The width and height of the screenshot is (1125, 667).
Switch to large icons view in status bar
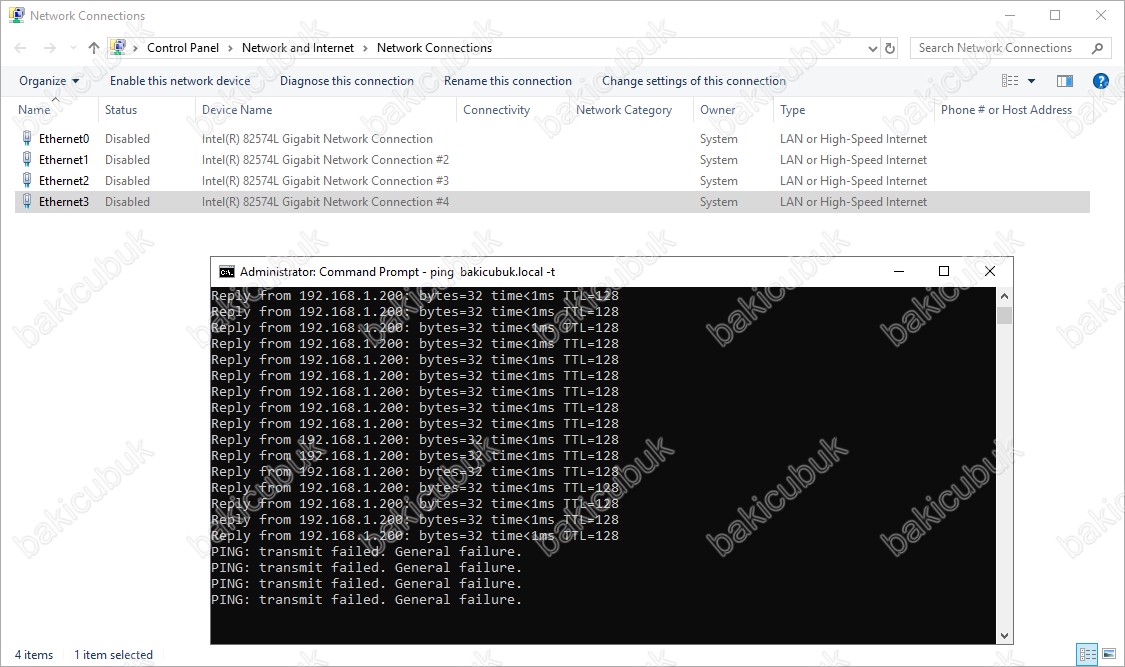click(x=1109, y=654)
